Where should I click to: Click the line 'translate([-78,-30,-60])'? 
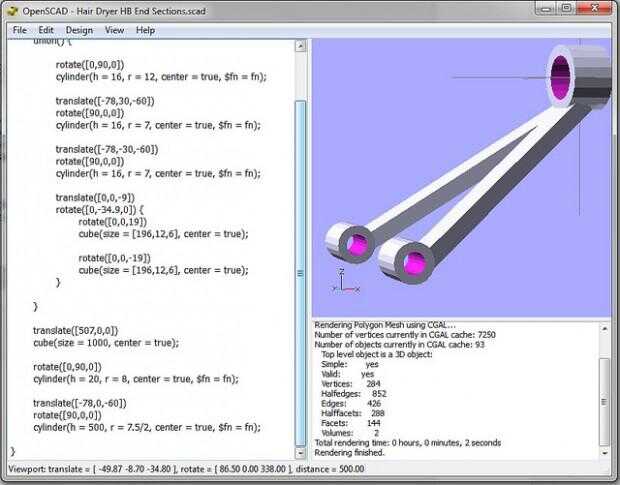pyautogui.click(x=107, y=149)
